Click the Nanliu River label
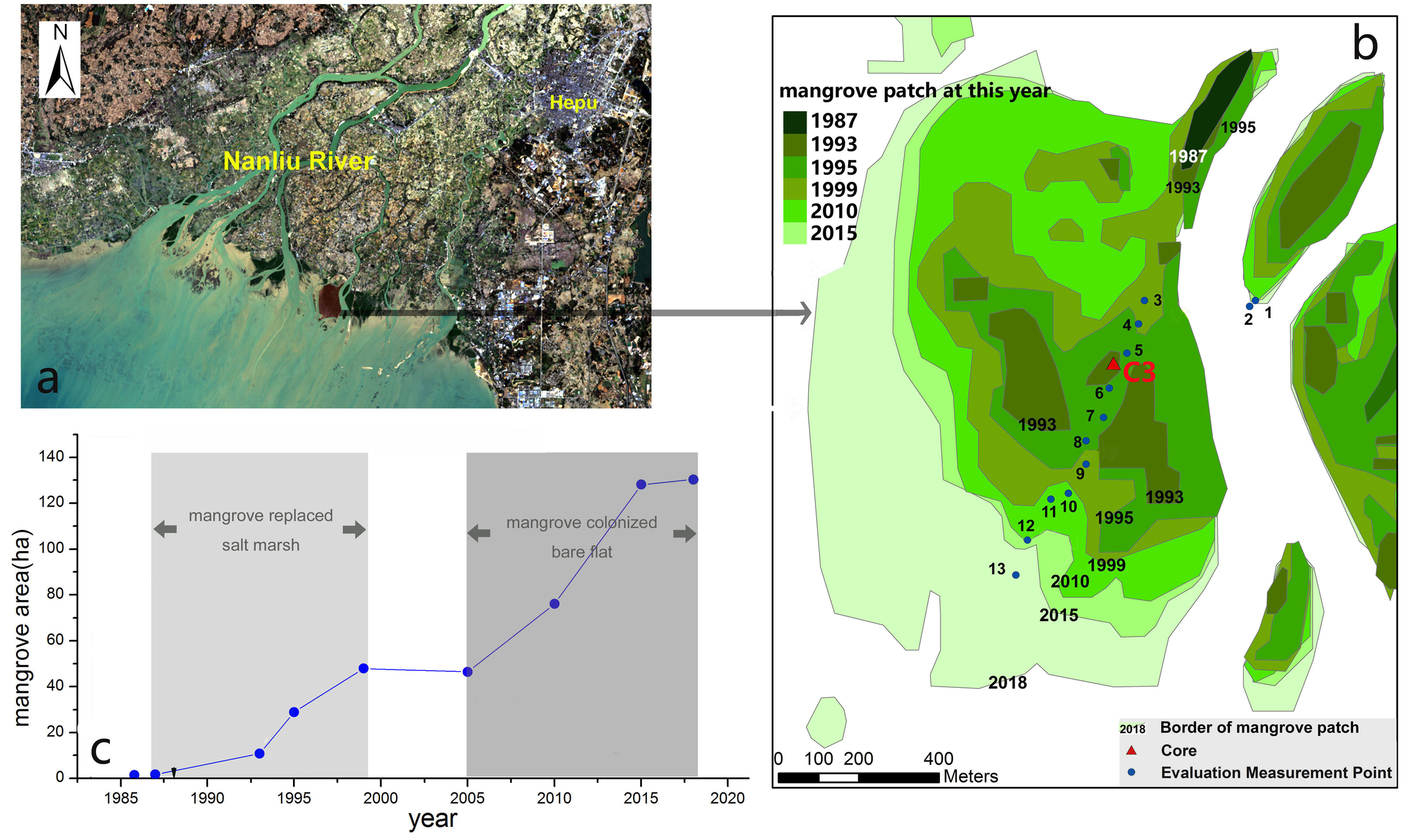Screen dimensions: 1425x840 pos(299,162)
